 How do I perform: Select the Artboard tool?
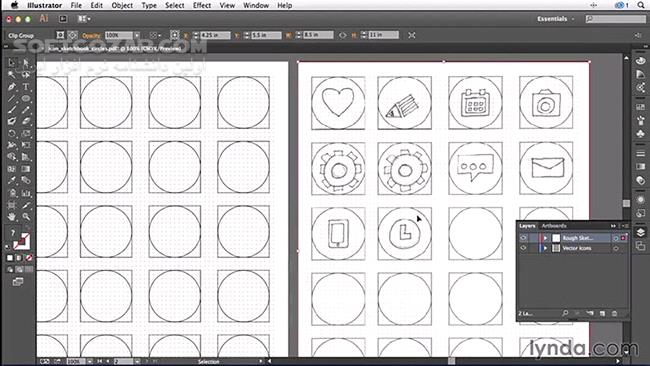[x=12, y=205]
